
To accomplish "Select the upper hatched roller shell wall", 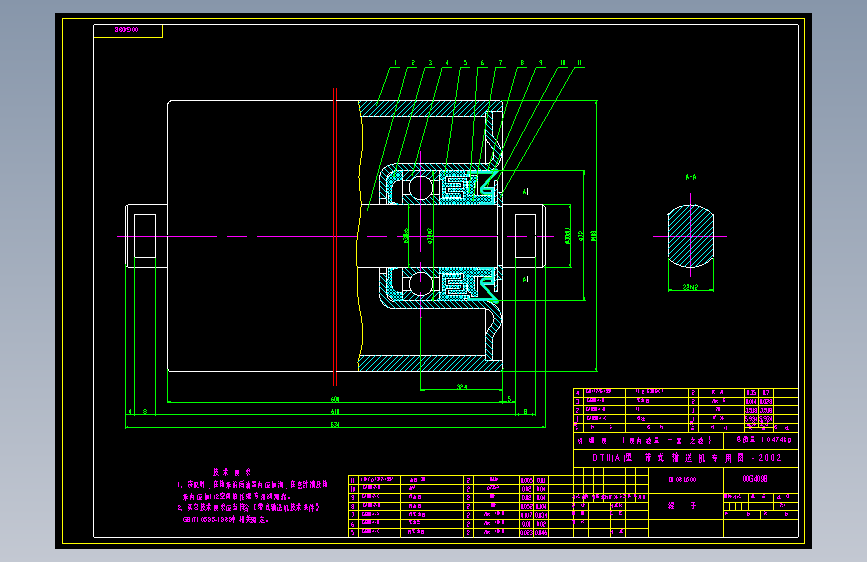I will (430, 108).
